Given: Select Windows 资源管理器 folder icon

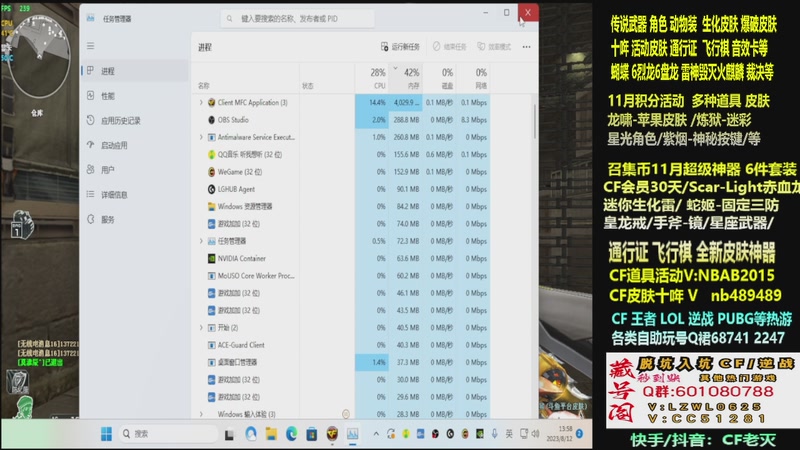Looking at the screenshot, I should 211,207.
